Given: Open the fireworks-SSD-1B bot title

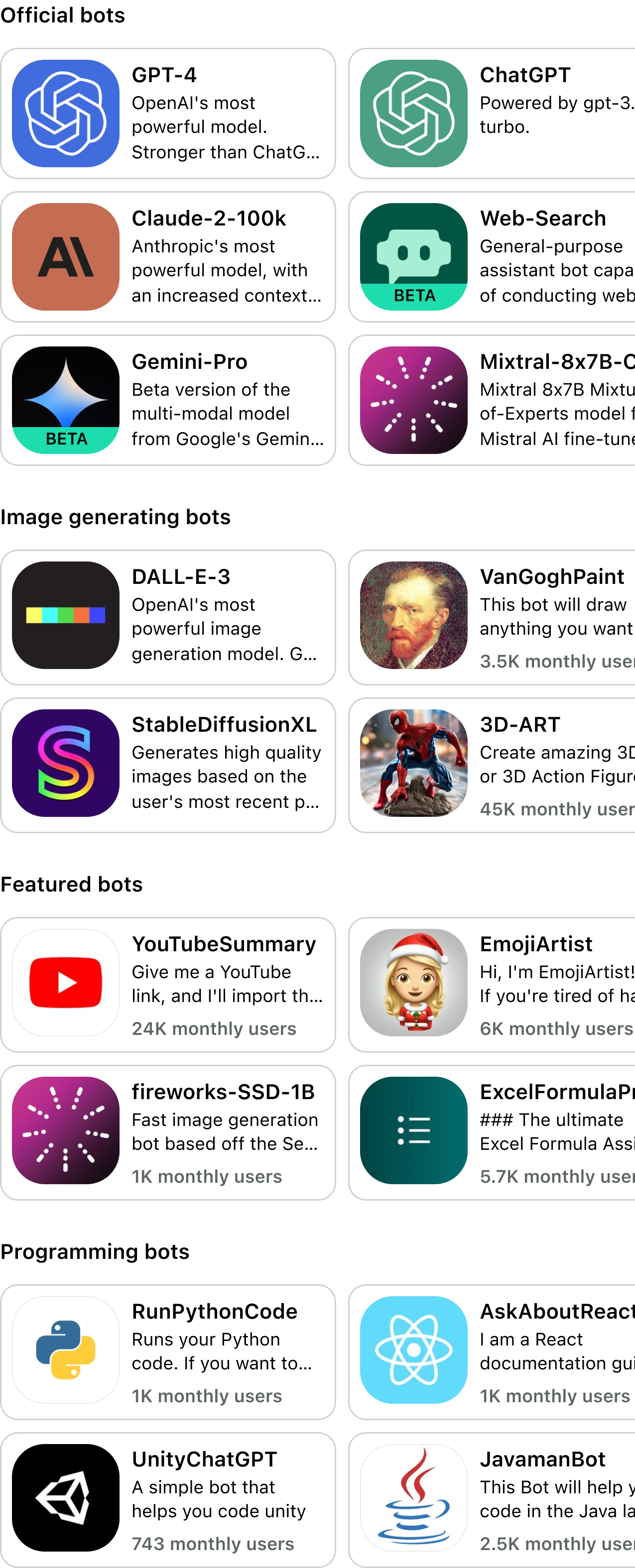Looking at the screenshot, I should [223, 1092].
